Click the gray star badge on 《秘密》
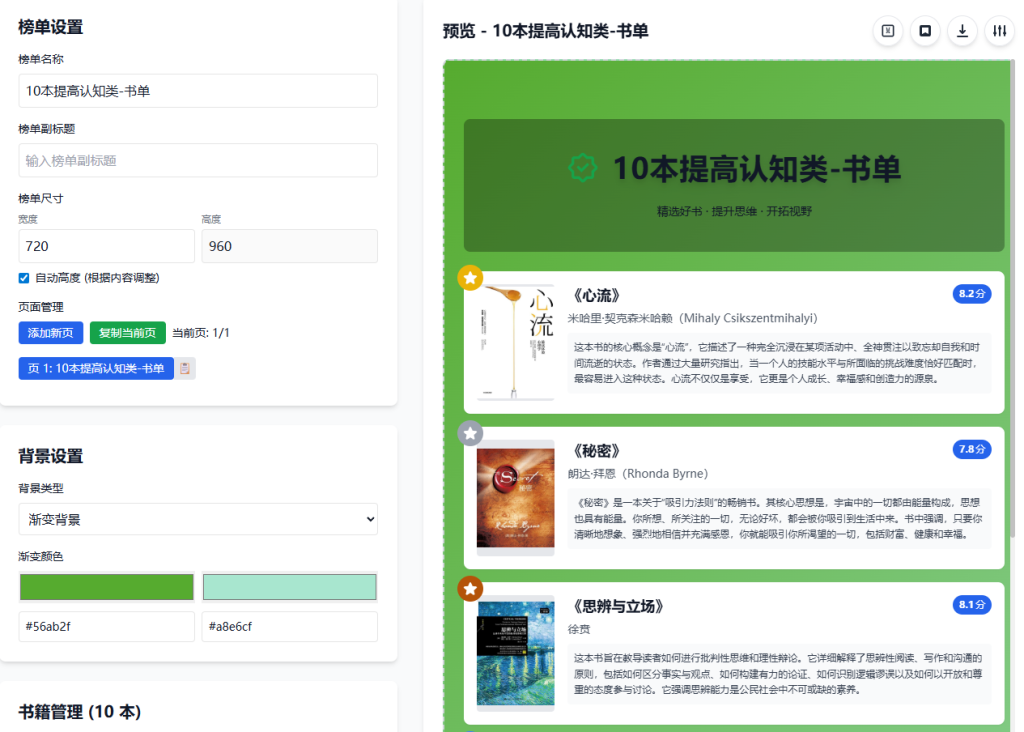 point(470,433)
